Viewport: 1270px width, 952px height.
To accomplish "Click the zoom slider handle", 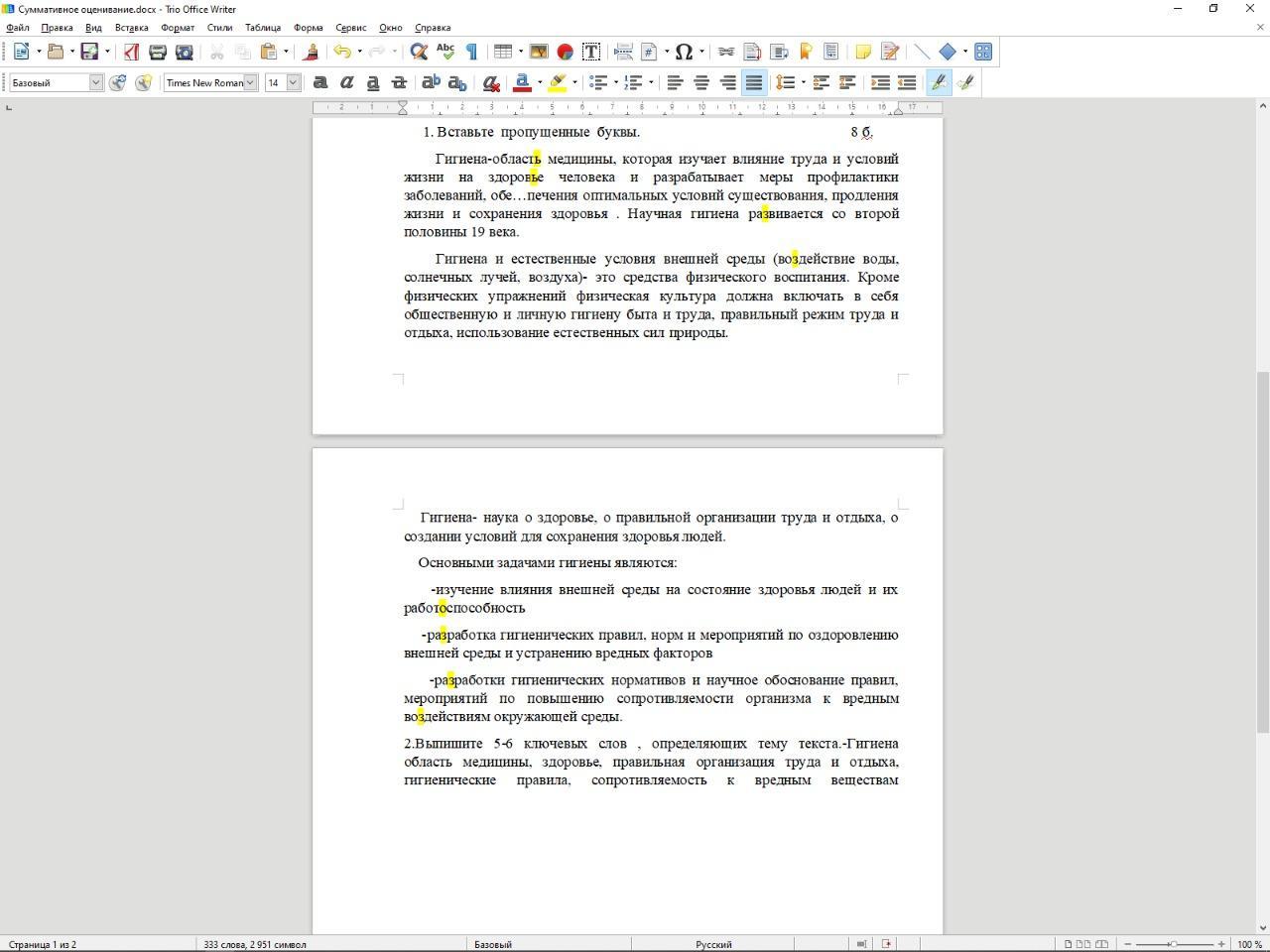I will (x=1173, y=944).
